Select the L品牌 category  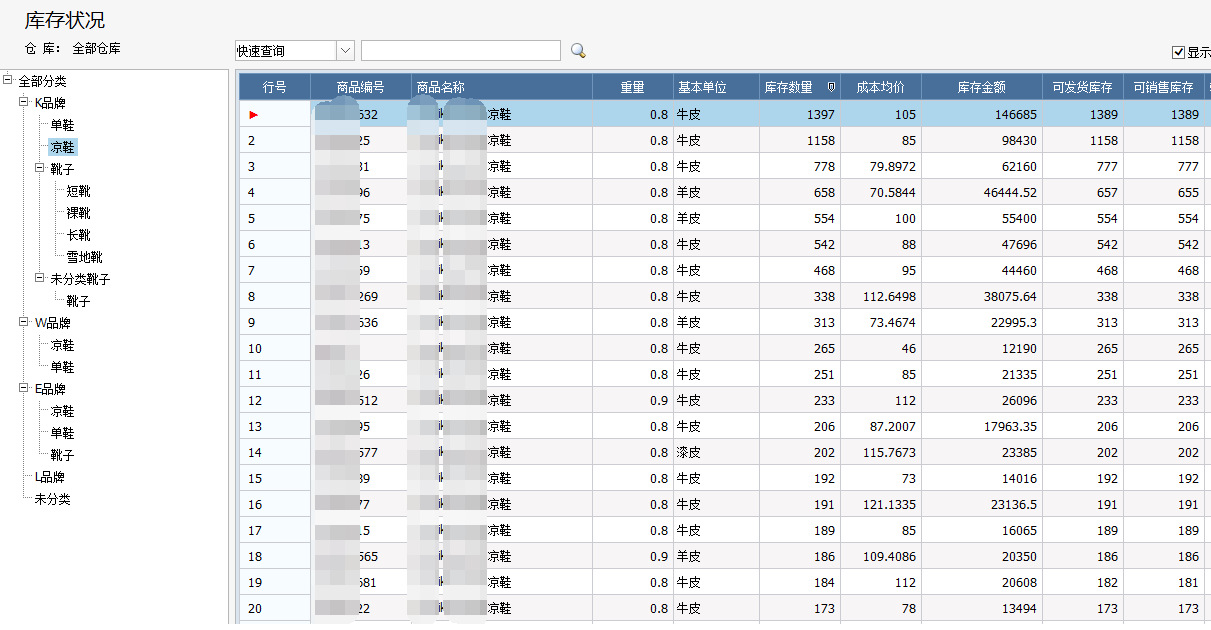tap(50, 477)
